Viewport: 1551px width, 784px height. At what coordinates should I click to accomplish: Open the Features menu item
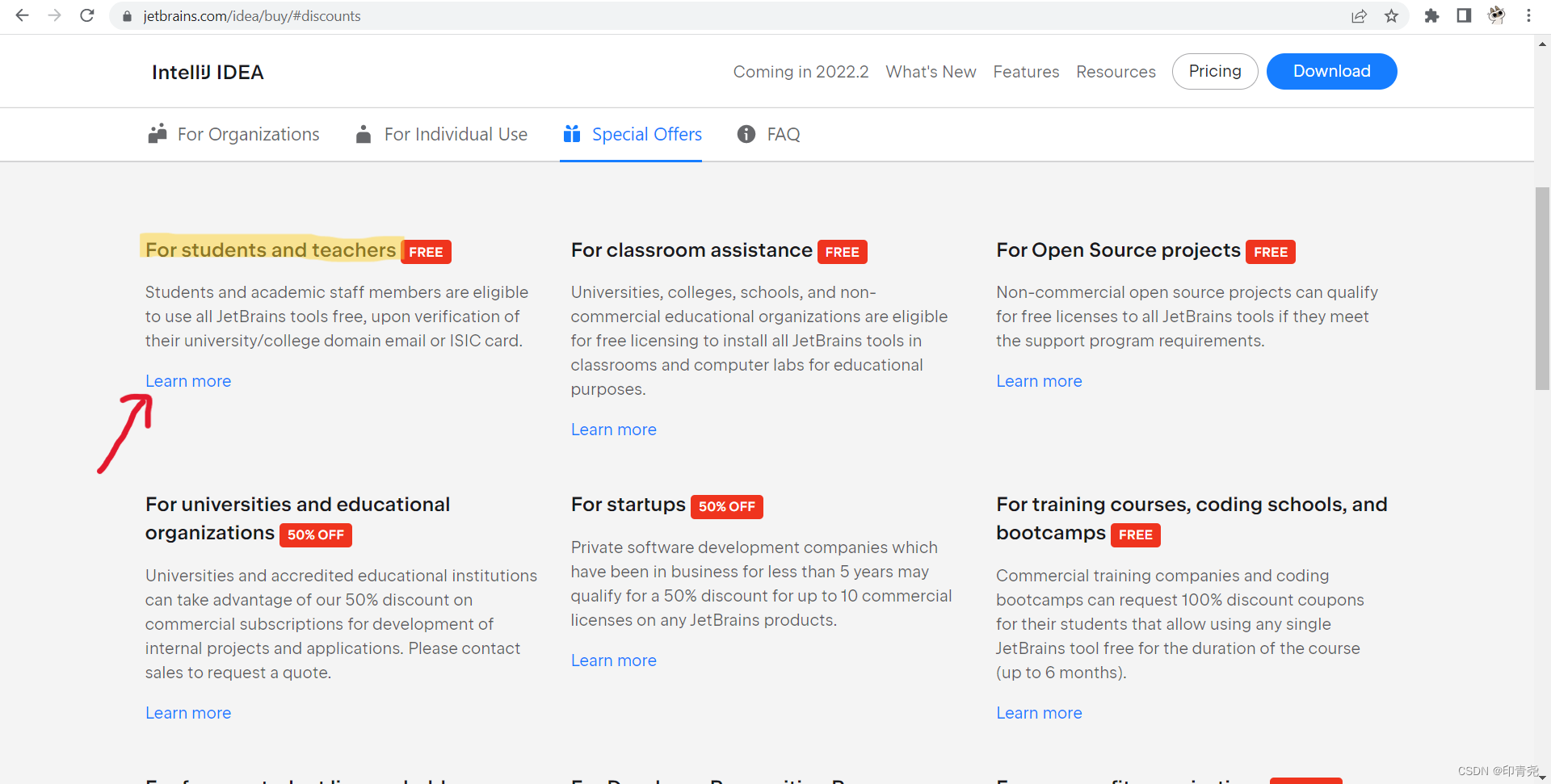tap(1026, 72)
